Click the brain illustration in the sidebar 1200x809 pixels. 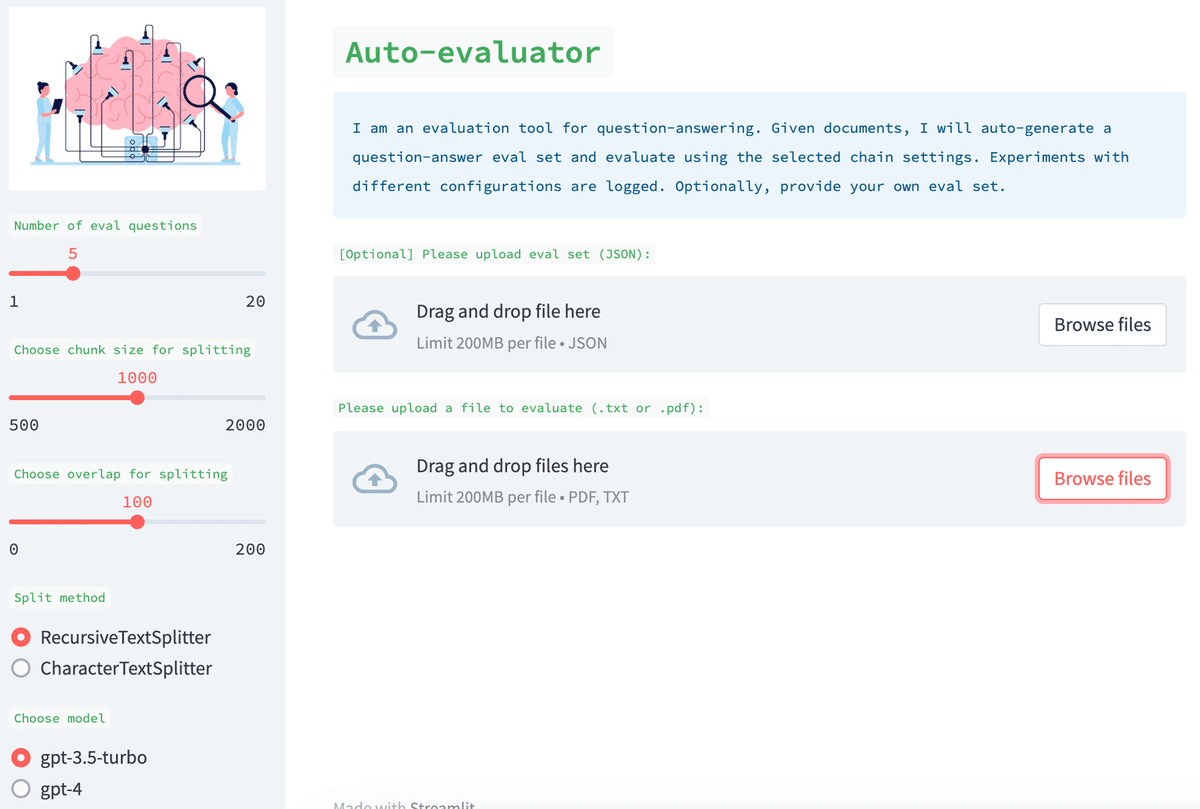137,97
